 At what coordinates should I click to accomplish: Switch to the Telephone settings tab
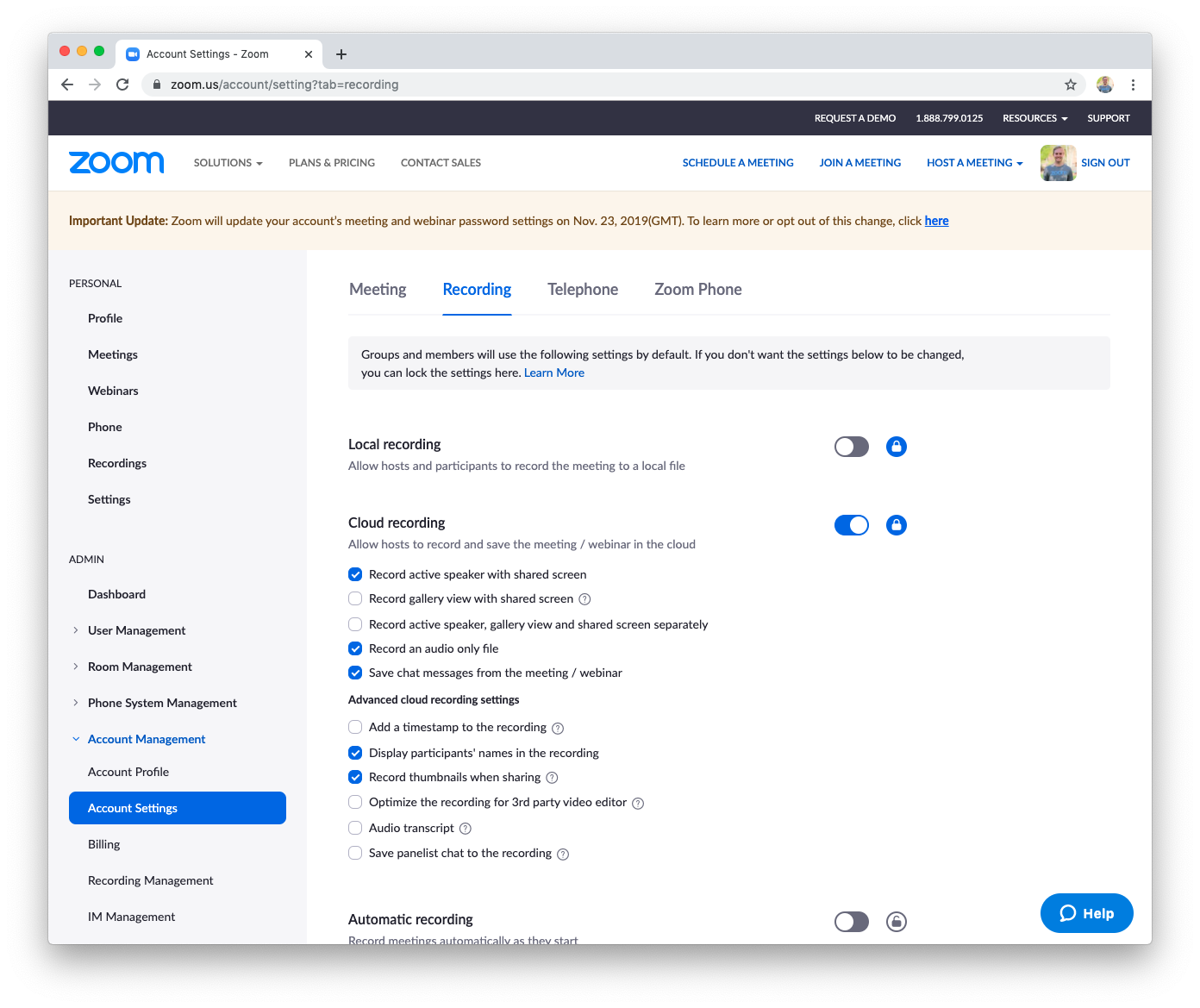[583, 290]
